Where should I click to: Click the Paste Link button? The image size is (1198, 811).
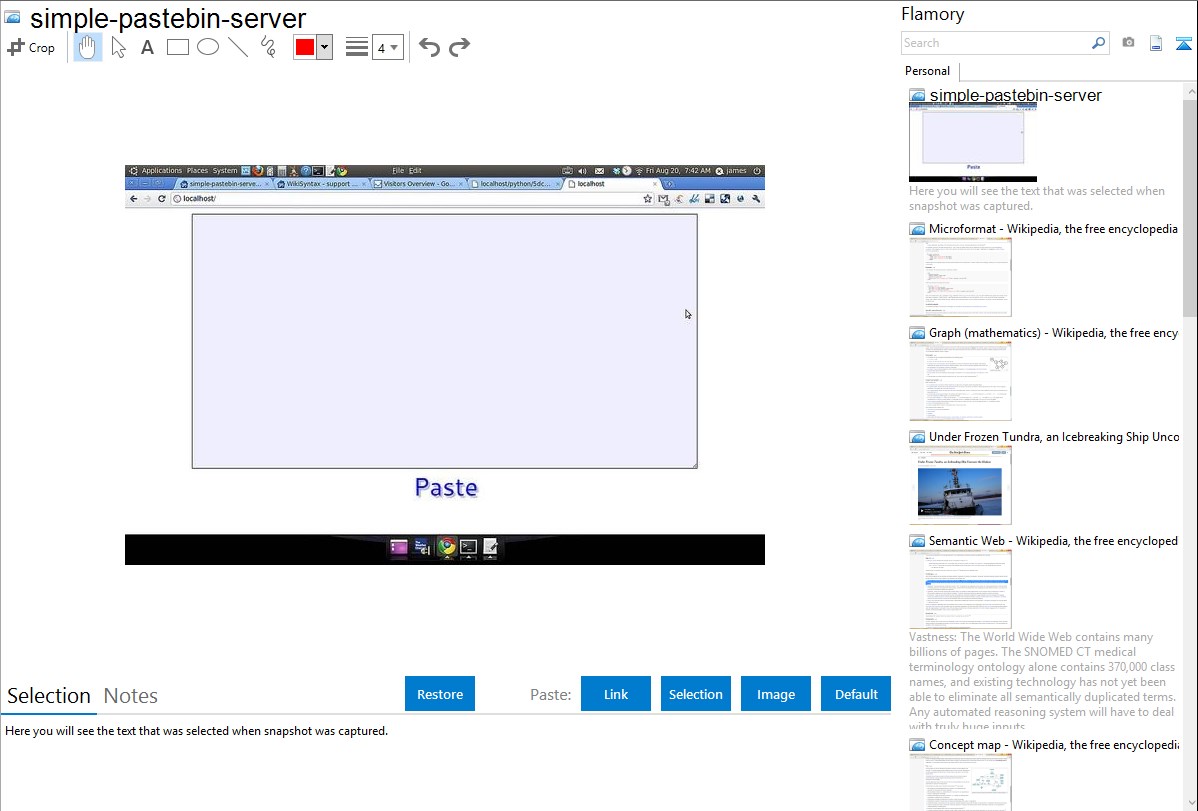tap(616, 694)
